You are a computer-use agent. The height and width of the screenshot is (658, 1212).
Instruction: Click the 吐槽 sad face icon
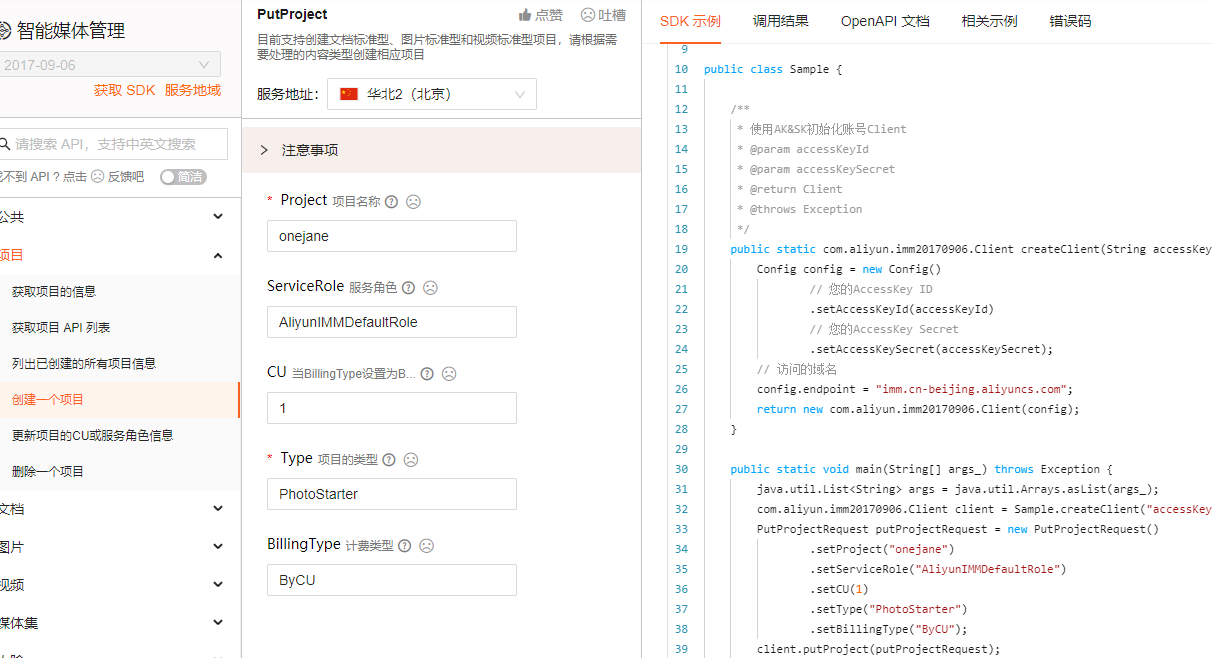(x=589, y=15)
